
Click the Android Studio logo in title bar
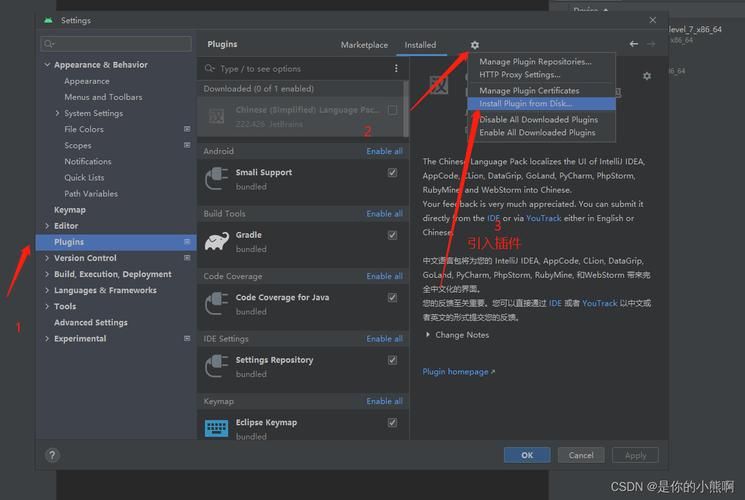tap(48, 20)
